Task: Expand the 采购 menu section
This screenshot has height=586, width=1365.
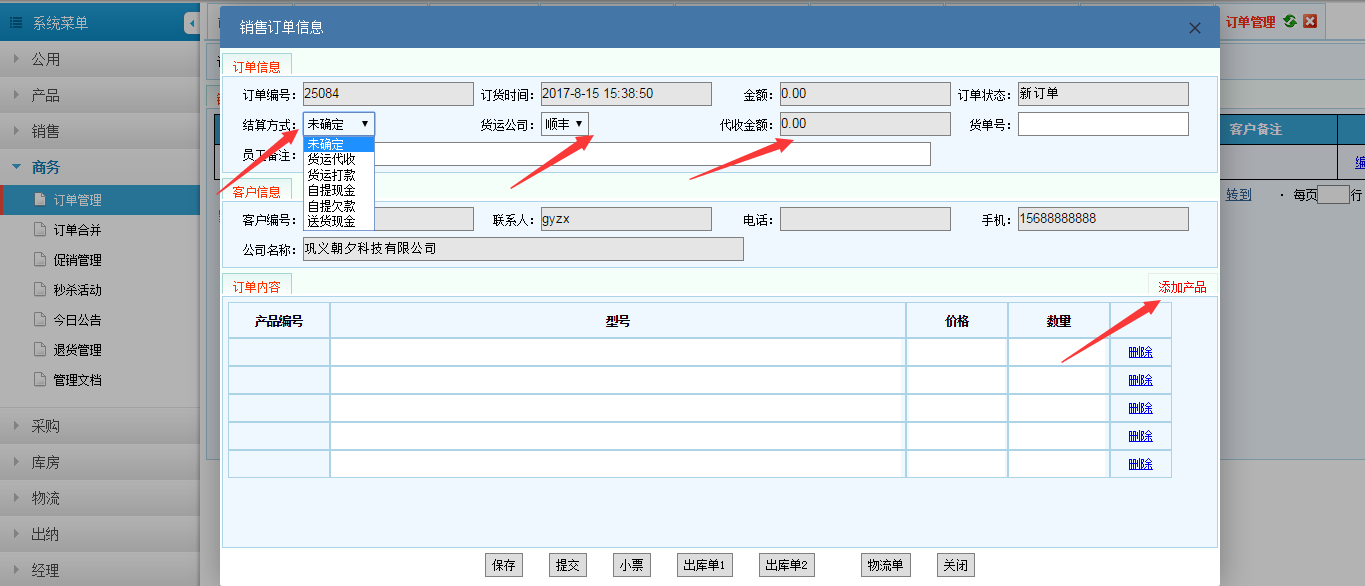Action: pos(100,426)
